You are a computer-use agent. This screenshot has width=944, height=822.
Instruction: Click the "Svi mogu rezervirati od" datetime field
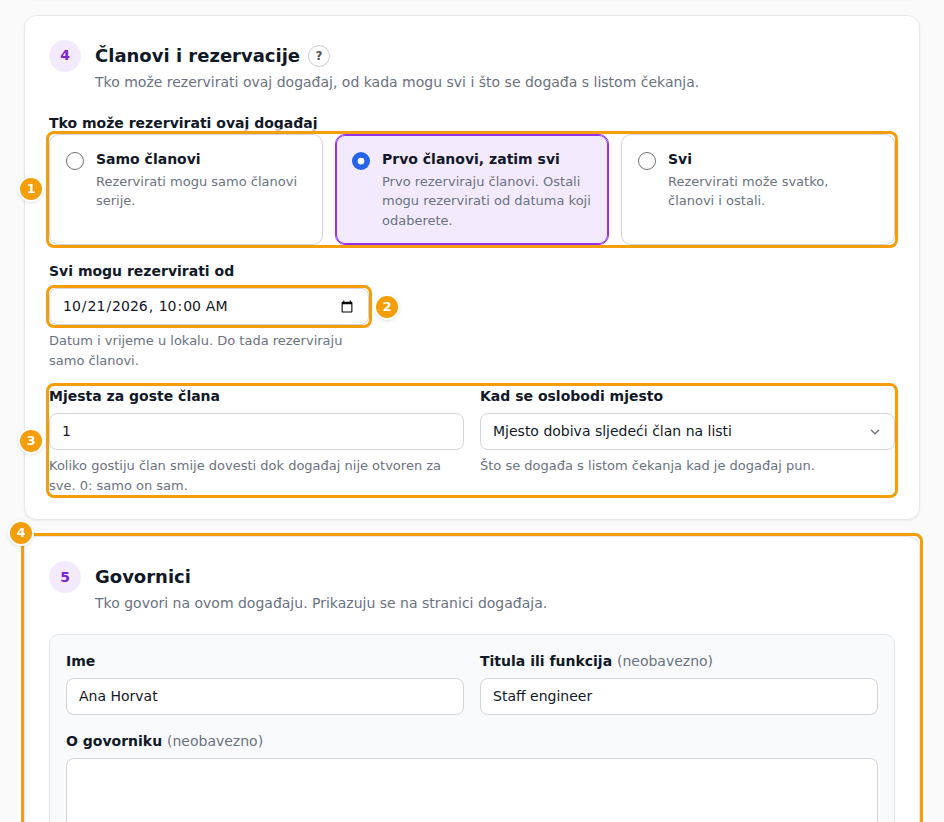pos(209,307)
